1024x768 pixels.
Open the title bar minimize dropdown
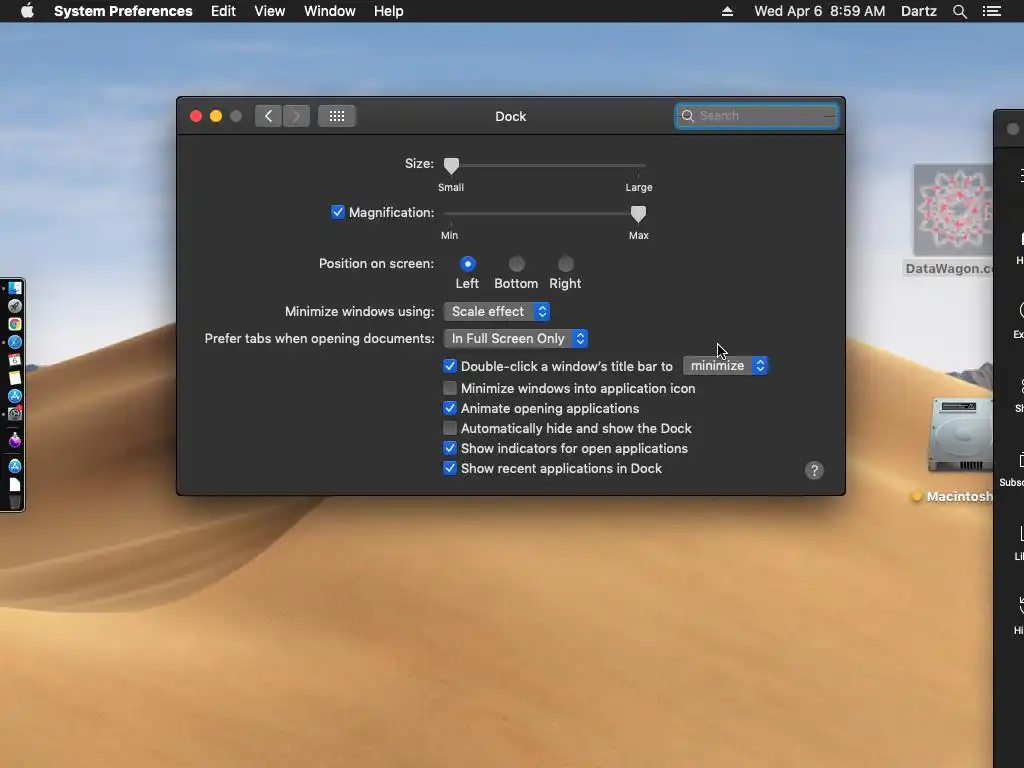click(726, 366)
